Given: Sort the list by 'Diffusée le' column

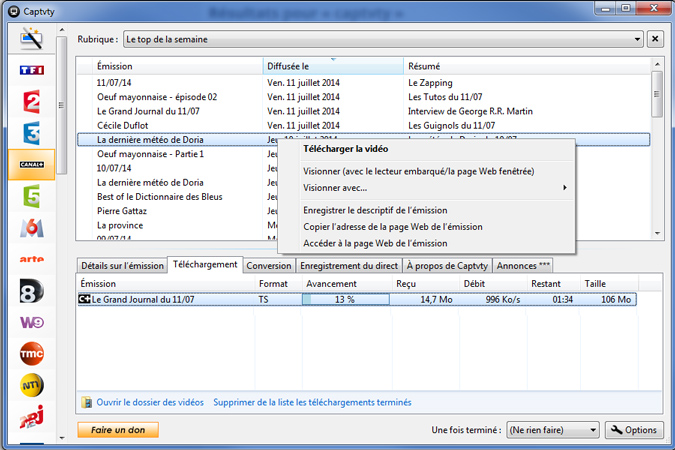Looking at the screenshot, I should coord(333,66).
